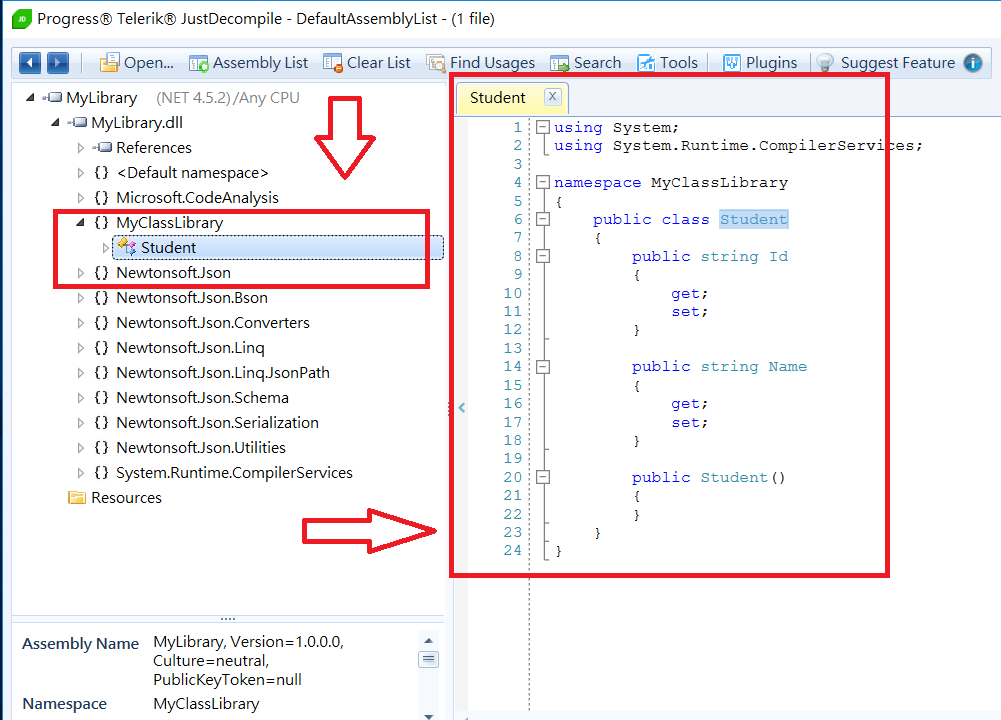The image size is (1001, 720).
Task: Go back with the navigate back arrow
Action: coord(30,63)
